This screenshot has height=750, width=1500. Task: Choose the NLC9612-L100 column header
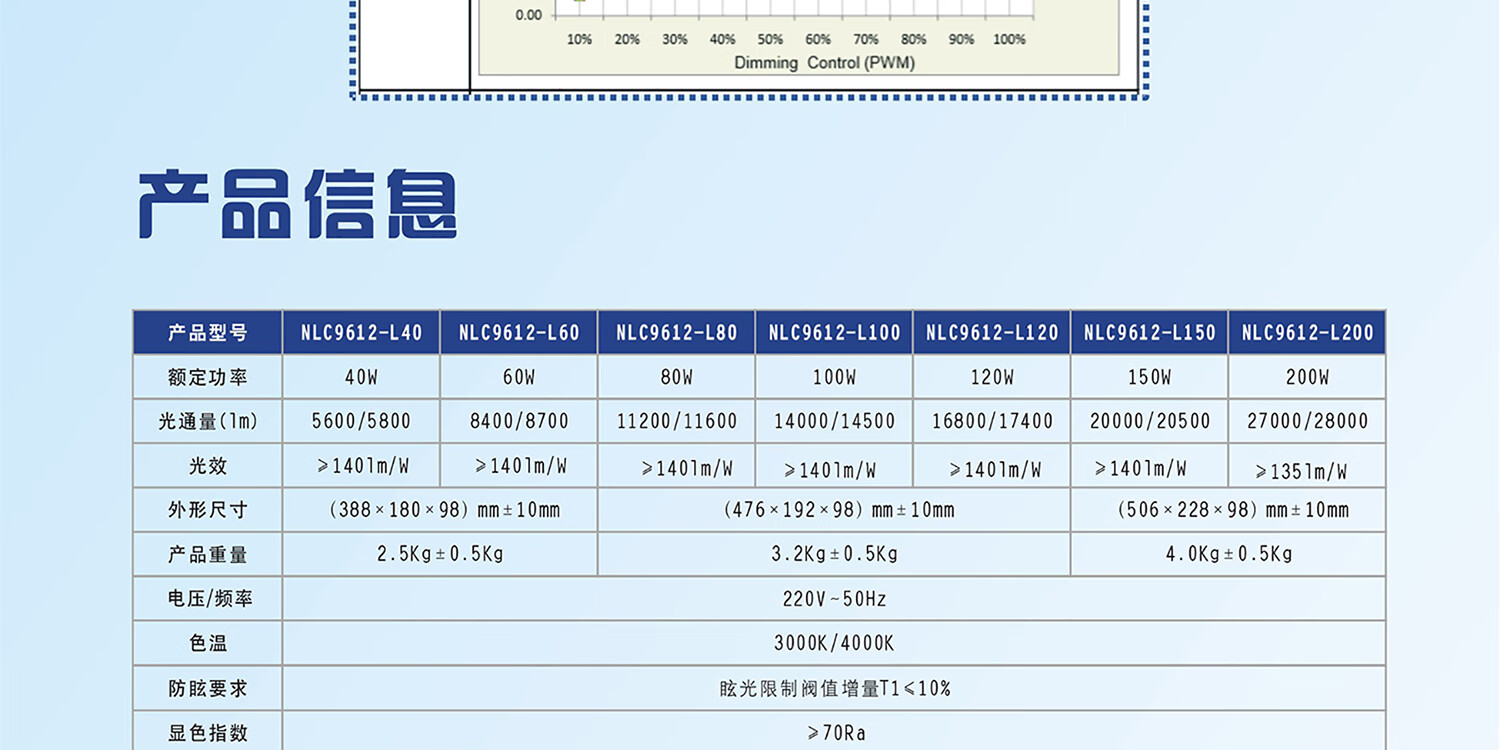tap(834, 333)
